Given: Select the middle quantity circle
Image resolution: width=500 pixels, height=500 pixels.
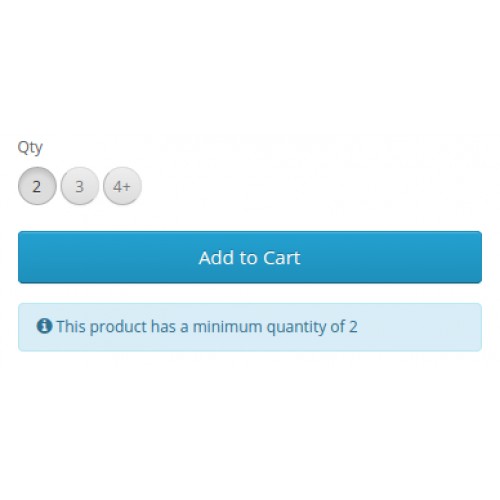Looking at the screenshot, I should coord(80,186).
